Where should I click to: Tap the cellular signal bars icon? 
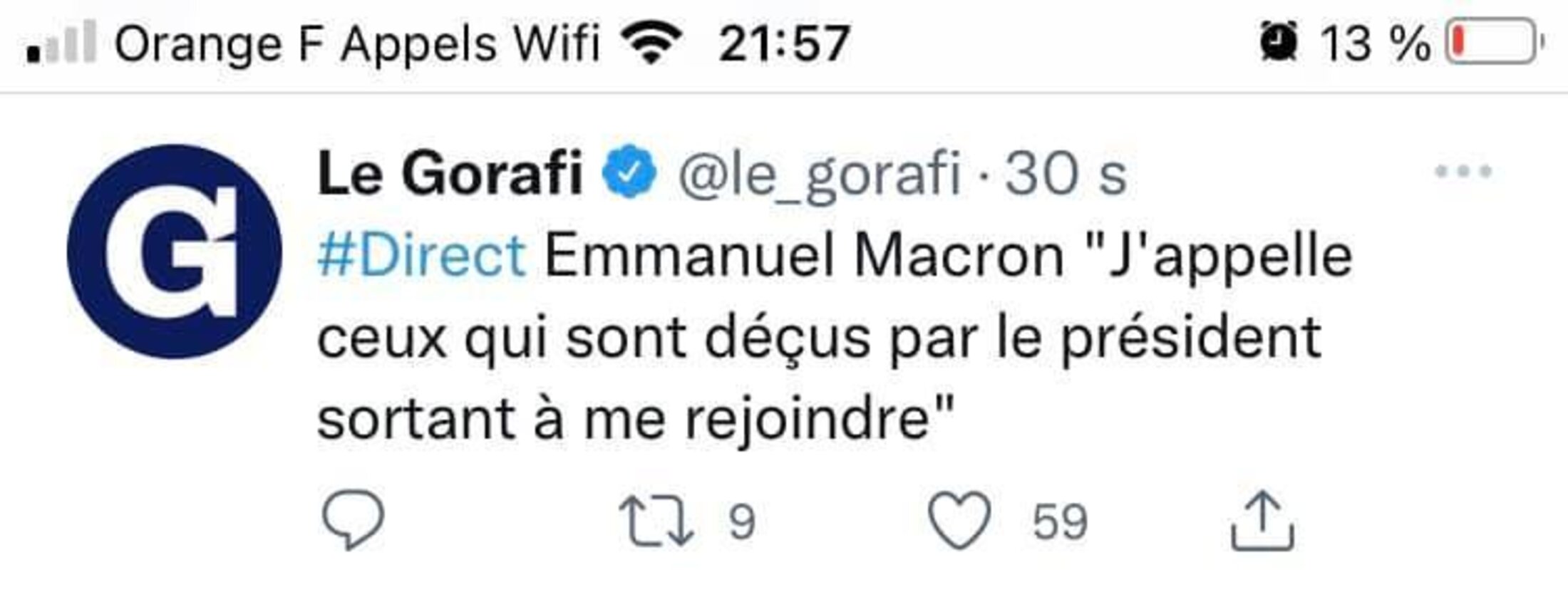(x=61, y=43)
